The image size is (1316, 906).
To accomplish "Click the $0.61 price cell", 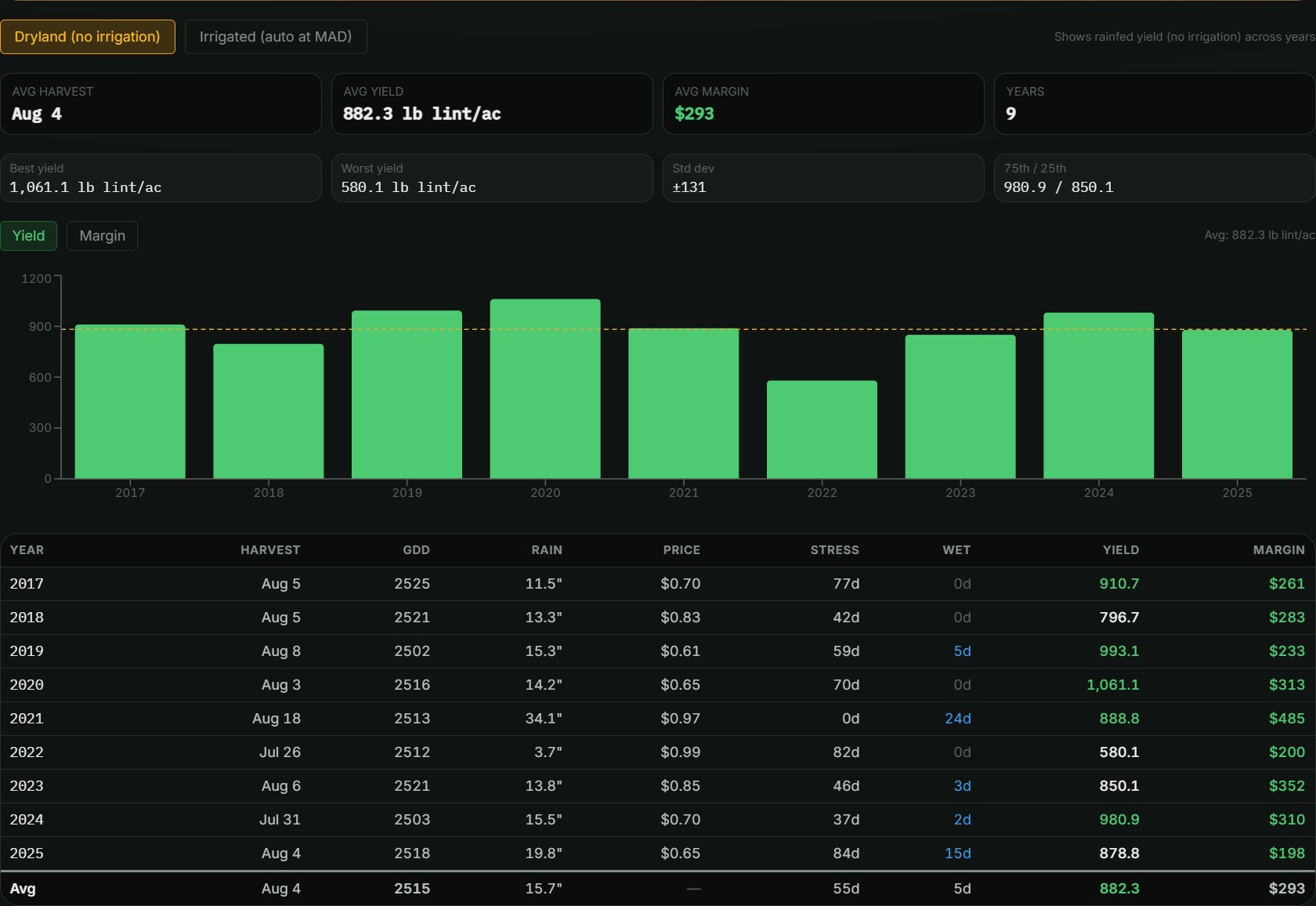I will coord(681,651).
